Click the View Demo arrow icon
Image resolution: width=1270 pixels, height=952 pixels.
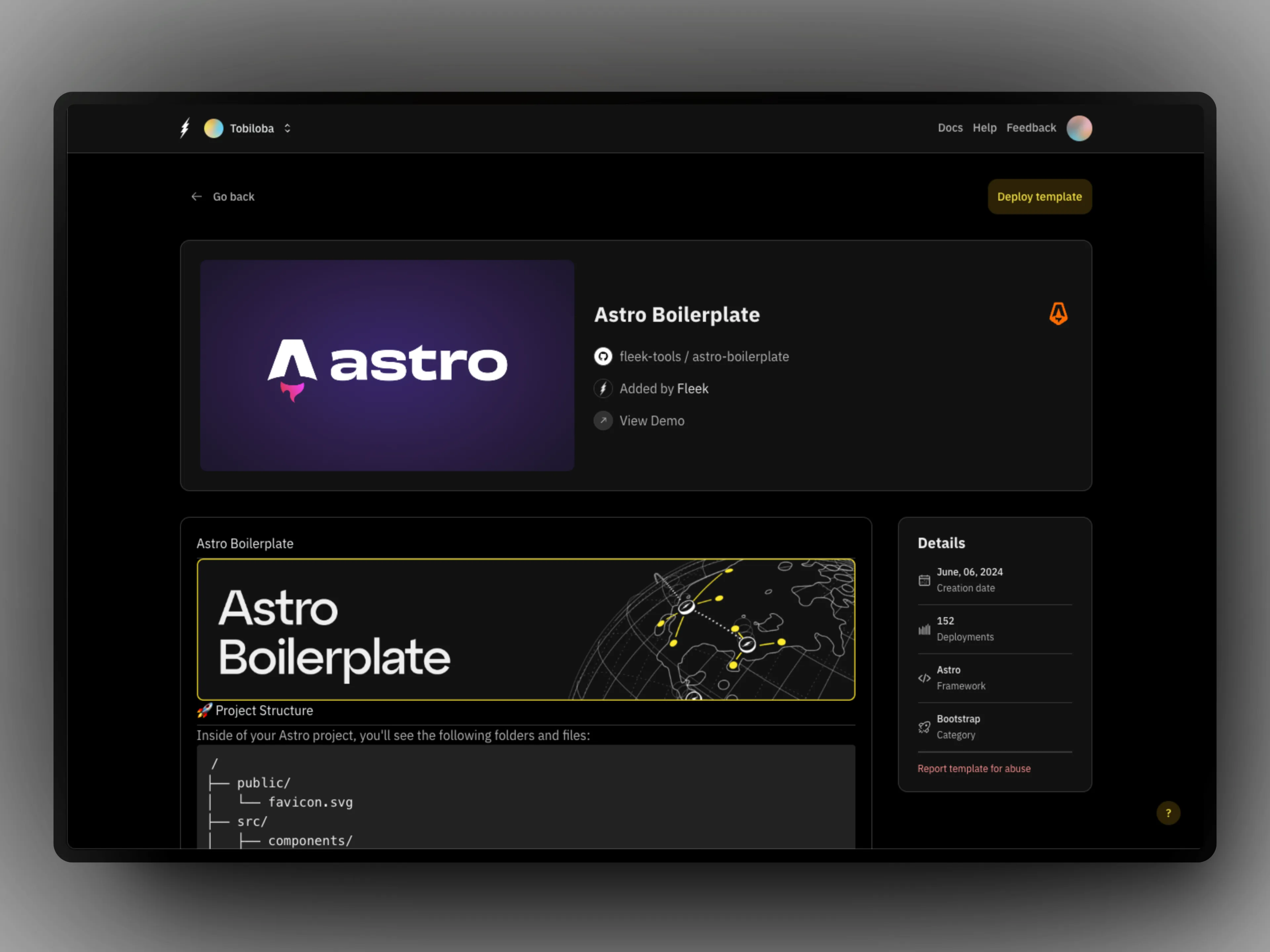[x=603, y=420]
